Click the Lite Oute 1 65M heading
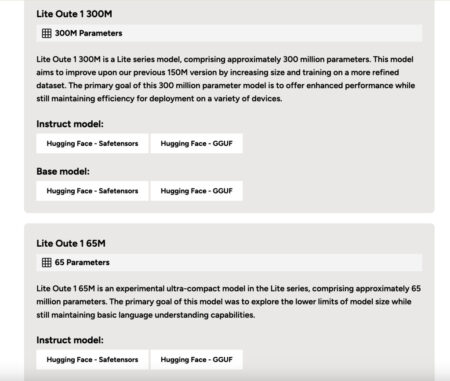This screenshot has width=450, height=381. (x=71, y=243)
